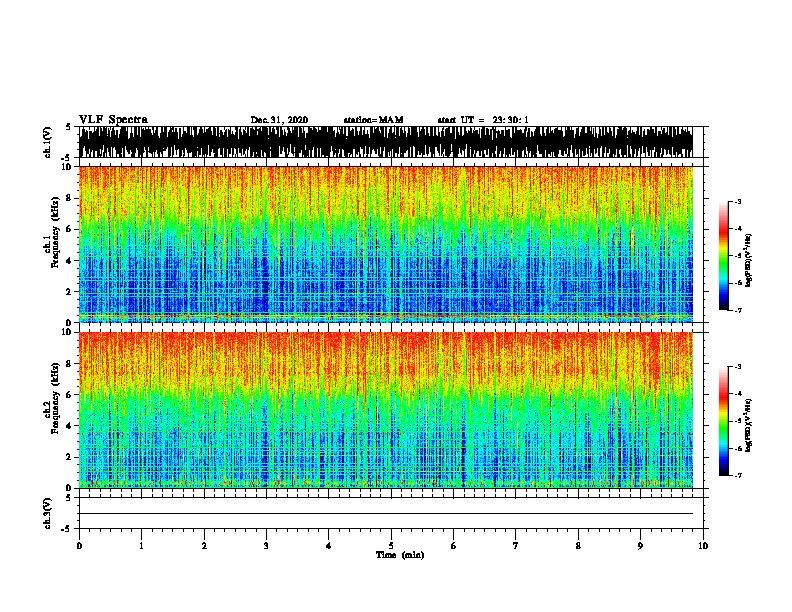Image resolution: width=792 pixels, height=612 pixels.
Task: Click the ch.1 spectrogram color scale bar
Action: point(724,256)
